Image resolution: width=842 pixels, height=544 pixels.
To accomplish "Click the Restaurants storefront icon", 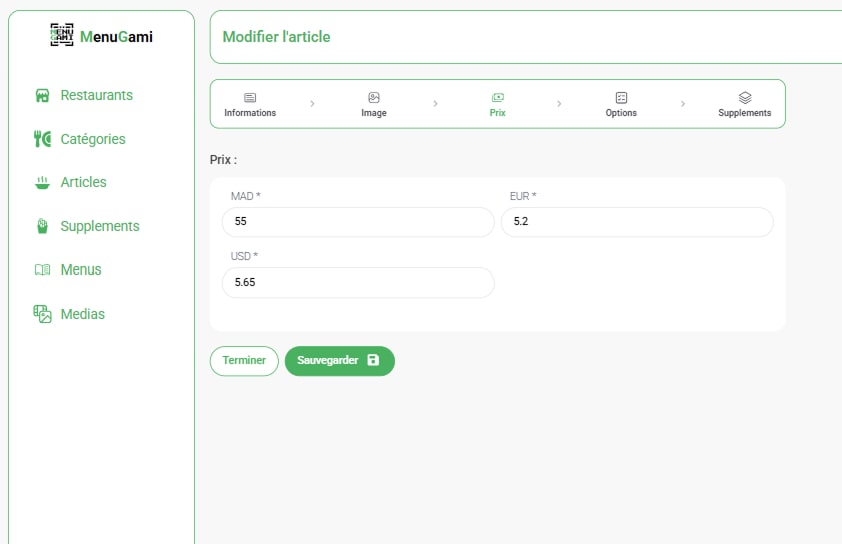I will 42,96.
